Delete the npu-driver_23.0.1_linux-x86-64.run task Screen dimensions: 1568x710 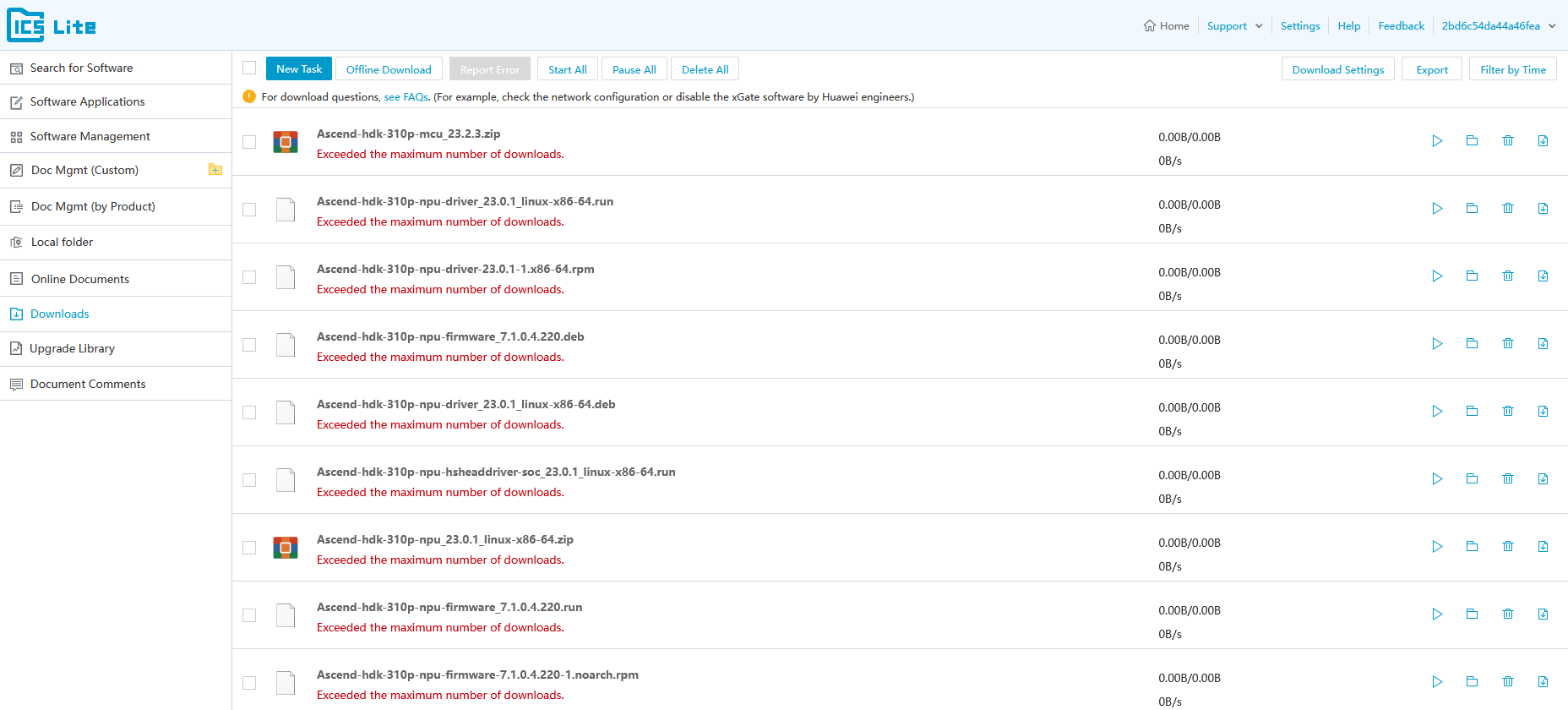pos(1508,209)
